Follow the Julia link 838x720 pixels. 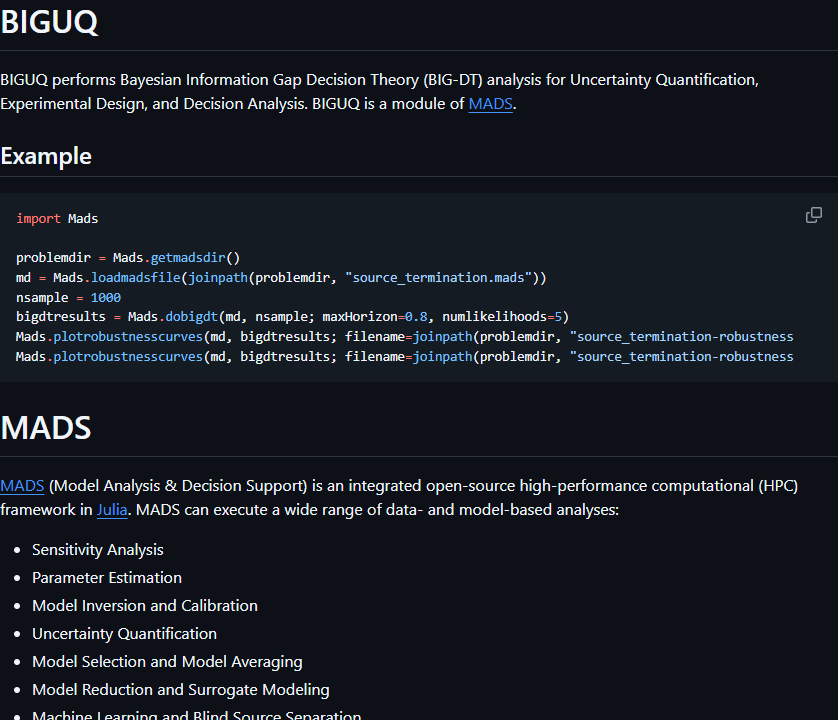click(x=112, y=510)
